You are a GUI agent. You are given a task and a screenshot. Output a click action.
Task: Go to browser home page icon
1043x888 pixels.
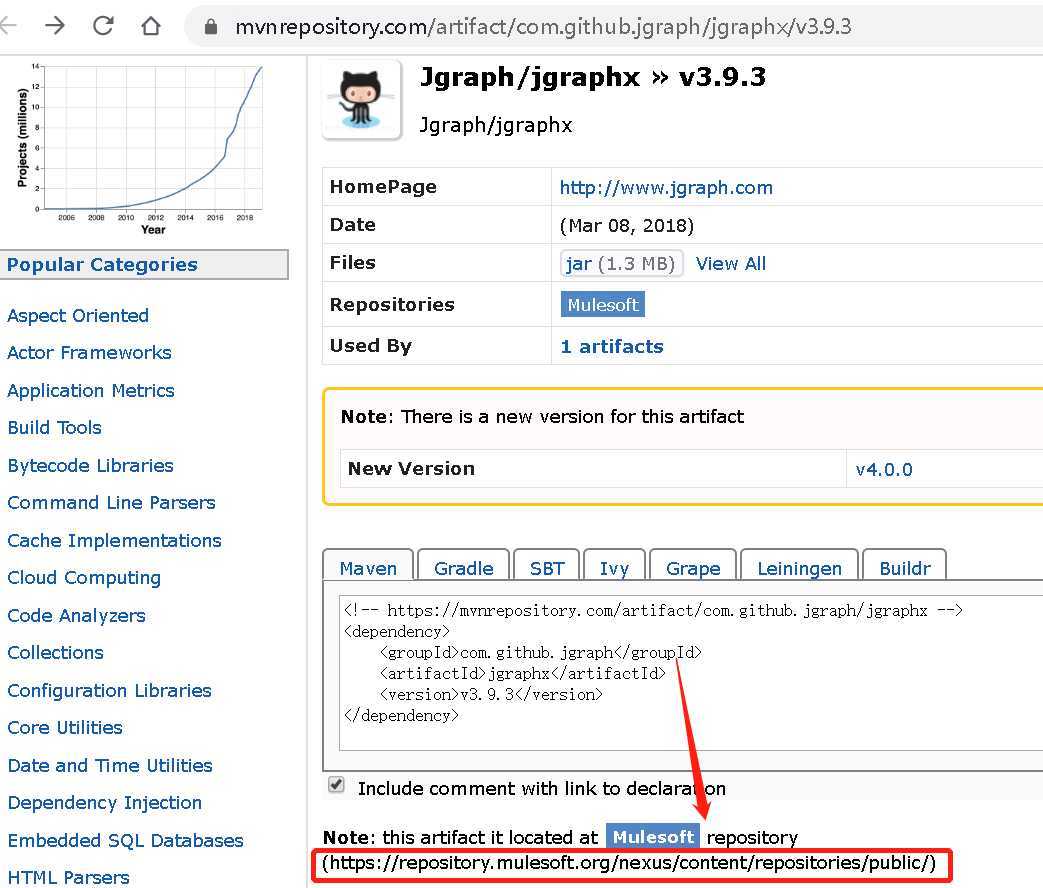click(x=151, y=26)
